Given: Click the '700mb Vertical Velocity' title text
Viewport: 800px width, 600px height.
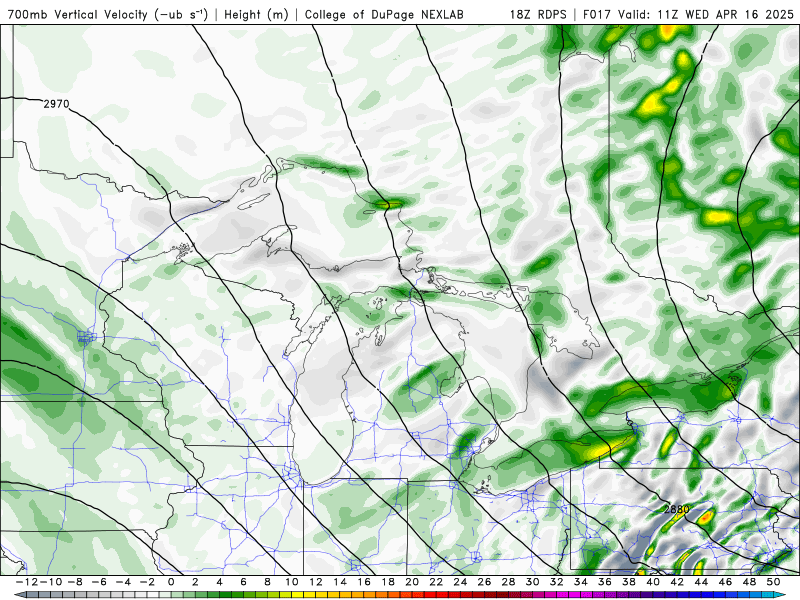Looking at the screenshot, I should [x=78, y=15].
